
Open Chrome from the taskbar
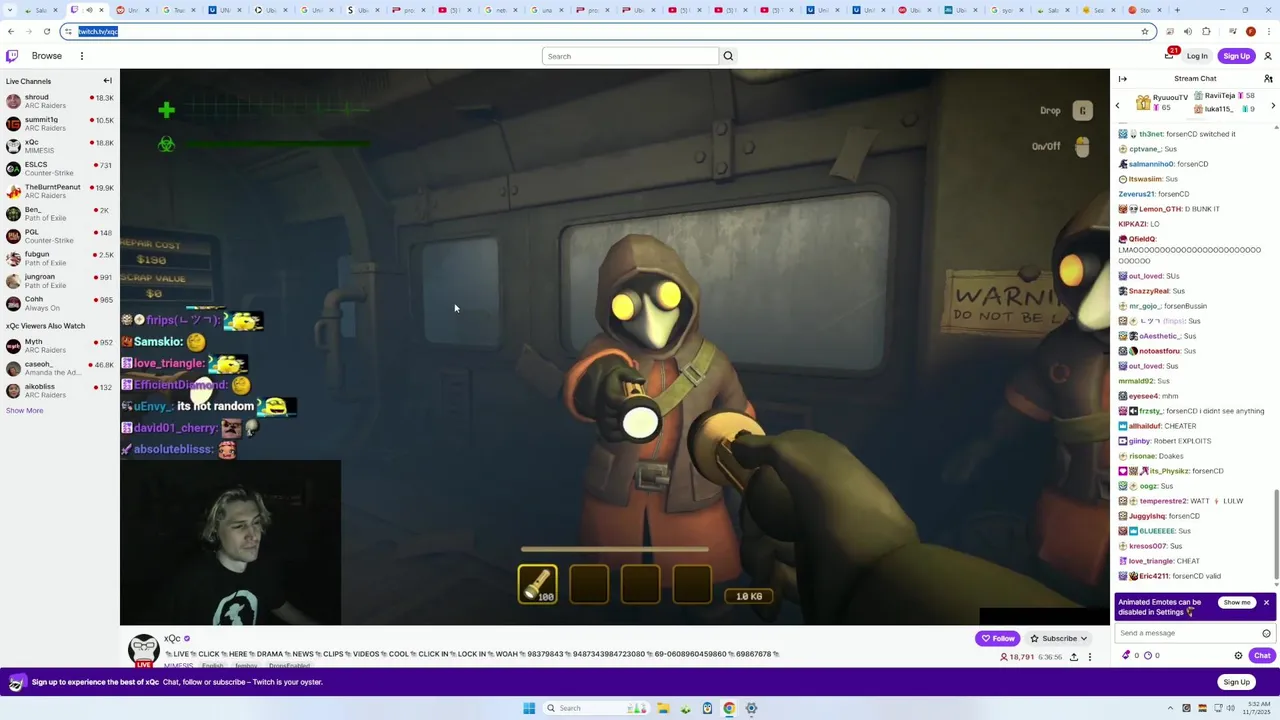729,708
